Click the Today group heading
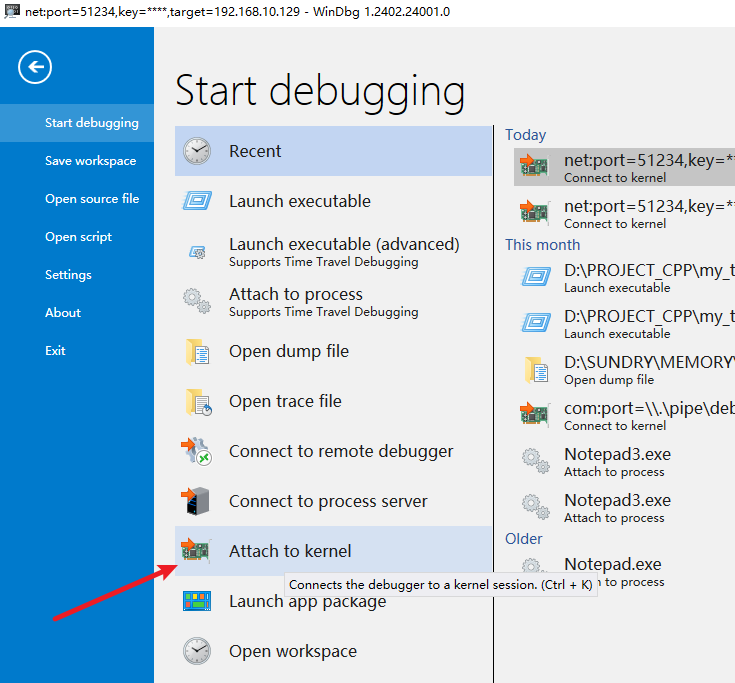 [x=525, y=135]
